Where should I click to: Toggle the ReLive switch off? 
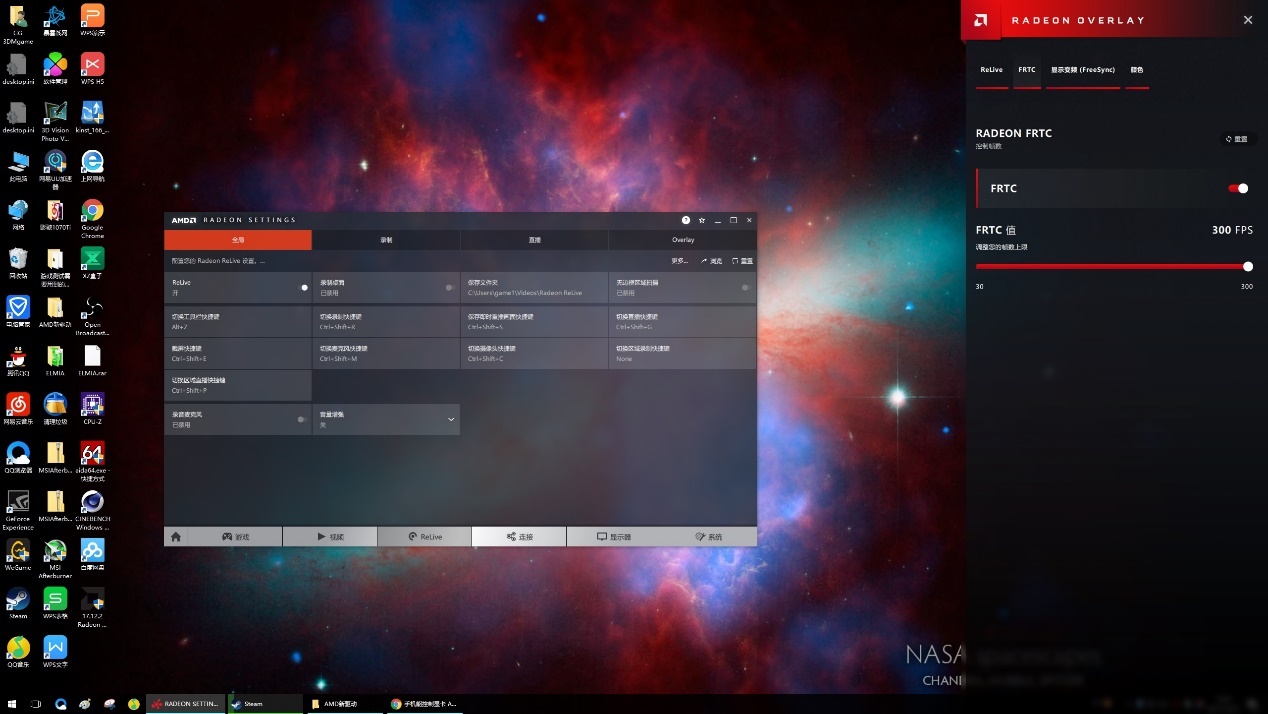tap(303, 287)
